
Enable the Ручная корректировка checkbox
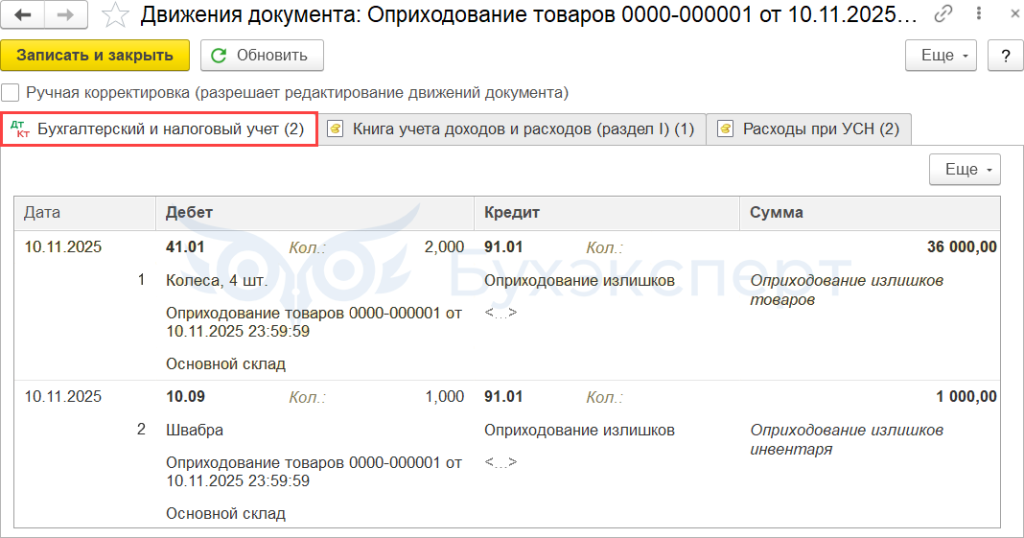(11, 93)
